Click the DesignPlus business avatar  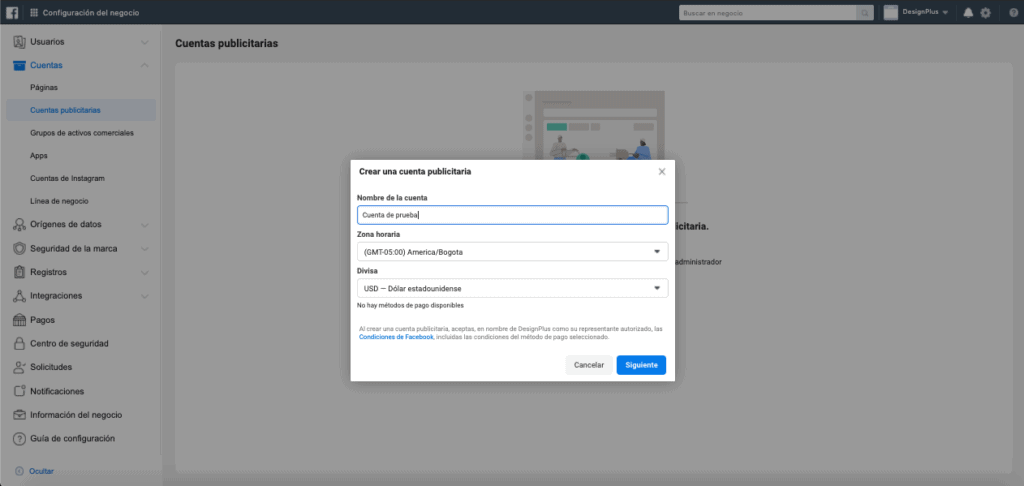click(x=891, y=12)
